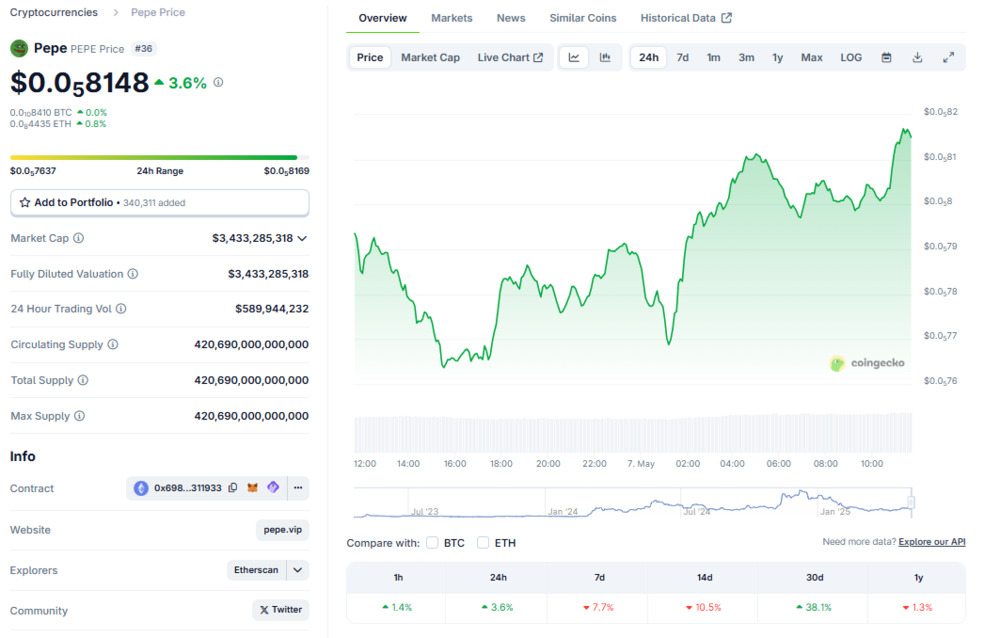
Task: Click the 24h Range price bar
Action: click(x=159, y=157)
